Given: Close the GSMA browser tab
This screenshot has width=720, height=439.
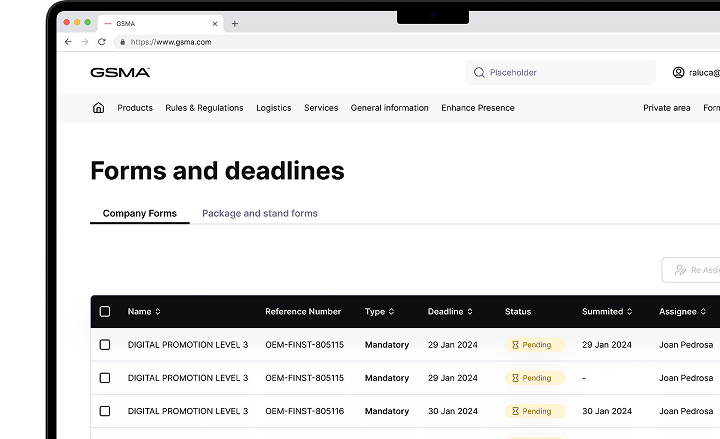Looking at the screenshot, I should pos(213,23).
